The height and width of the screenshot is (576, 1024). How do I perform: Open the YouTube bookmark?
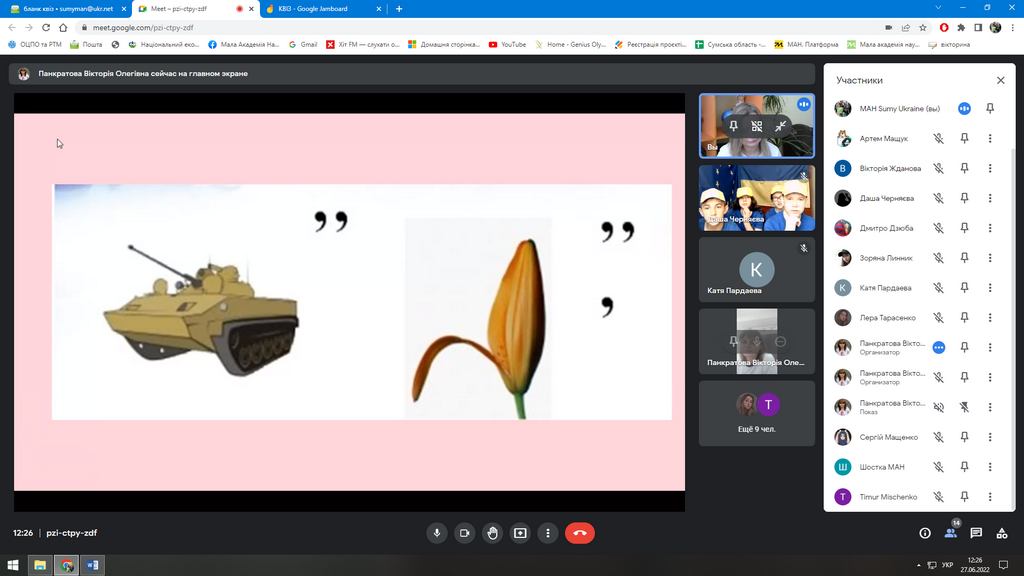tap(508, 44)
